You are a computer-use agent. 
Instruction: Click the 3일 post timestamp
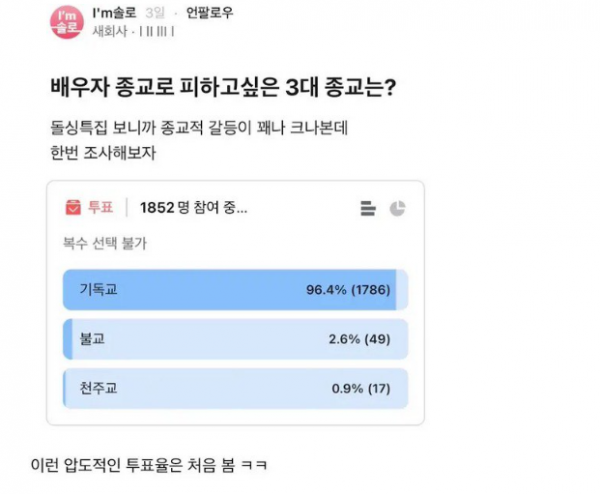(x=155, y=13)
